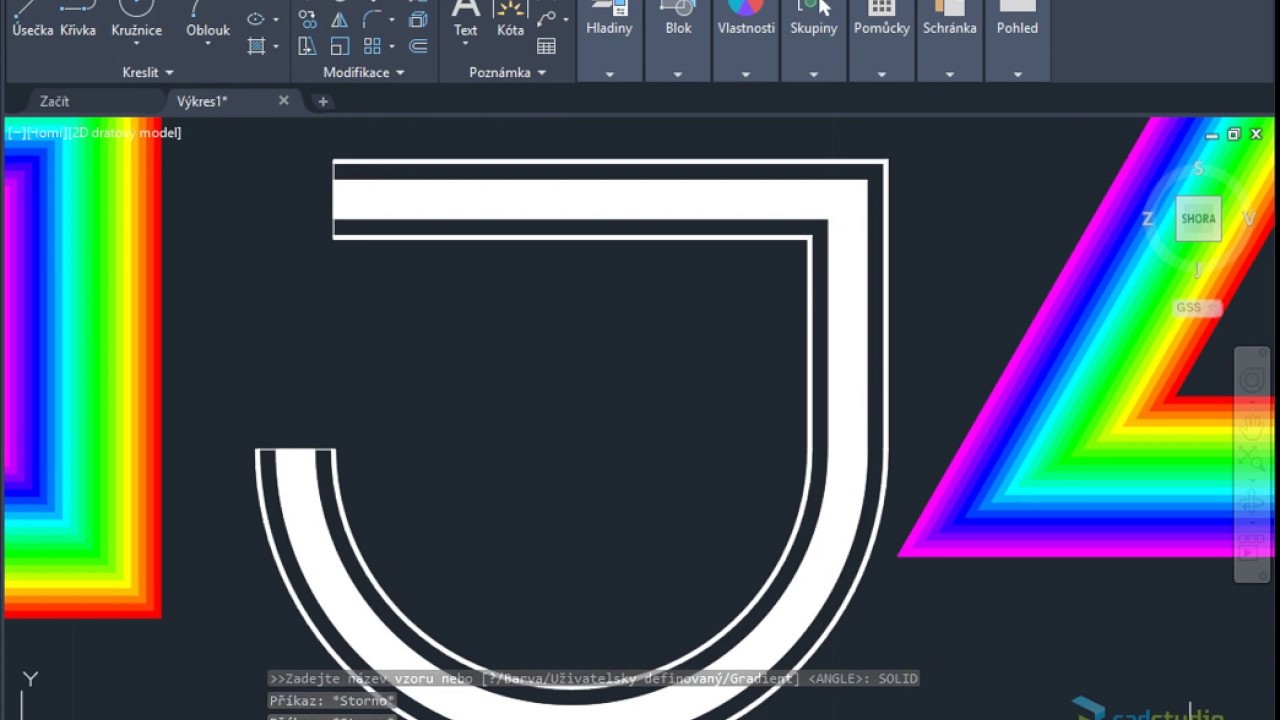1280x720 pixels.
Task: Select the Text annotation tool
Action: tap(466, 20)
